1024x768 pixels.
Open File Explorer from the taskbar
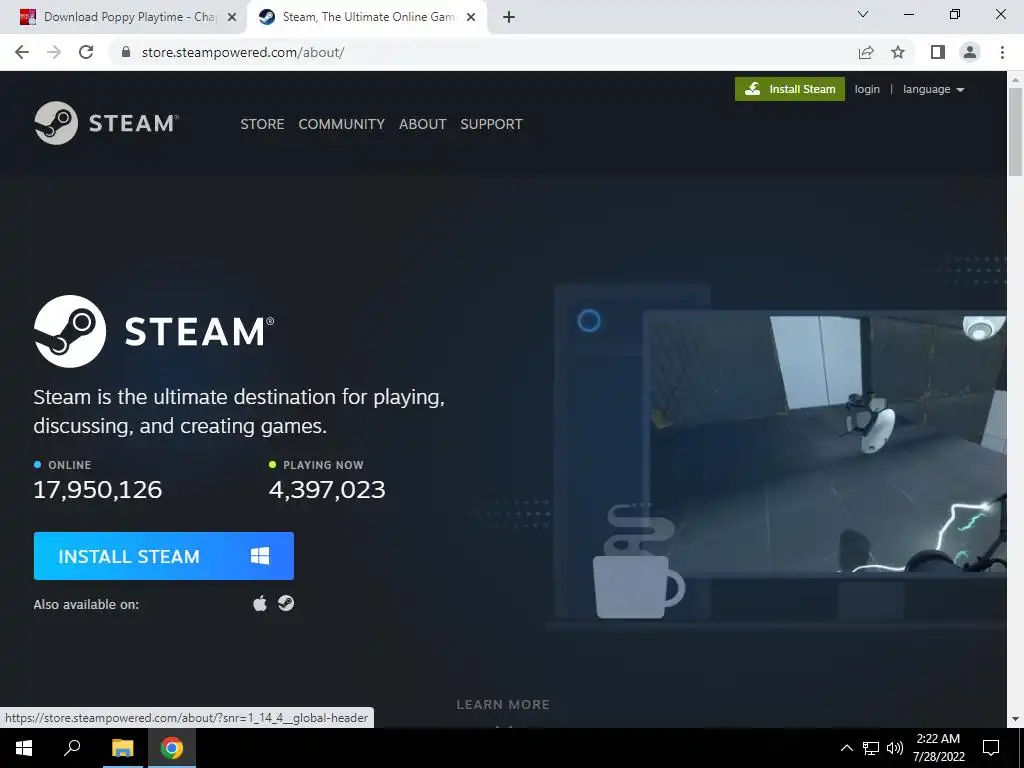(122, 748)
